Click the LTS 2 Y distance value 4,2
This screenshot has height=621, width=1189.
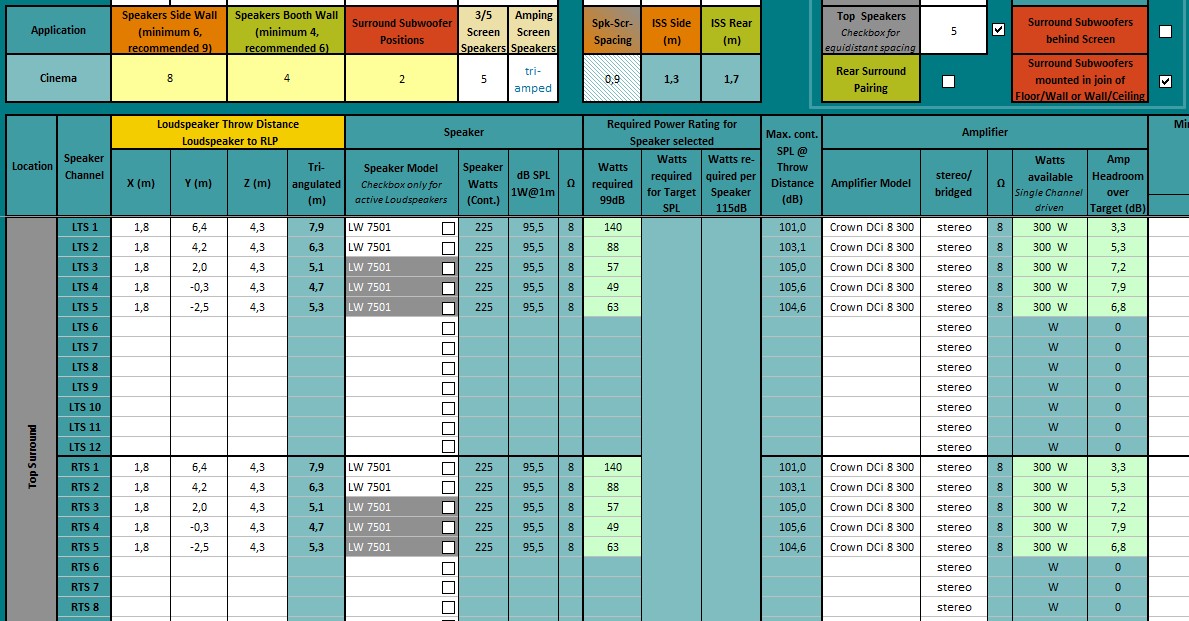tap(199, 247)
